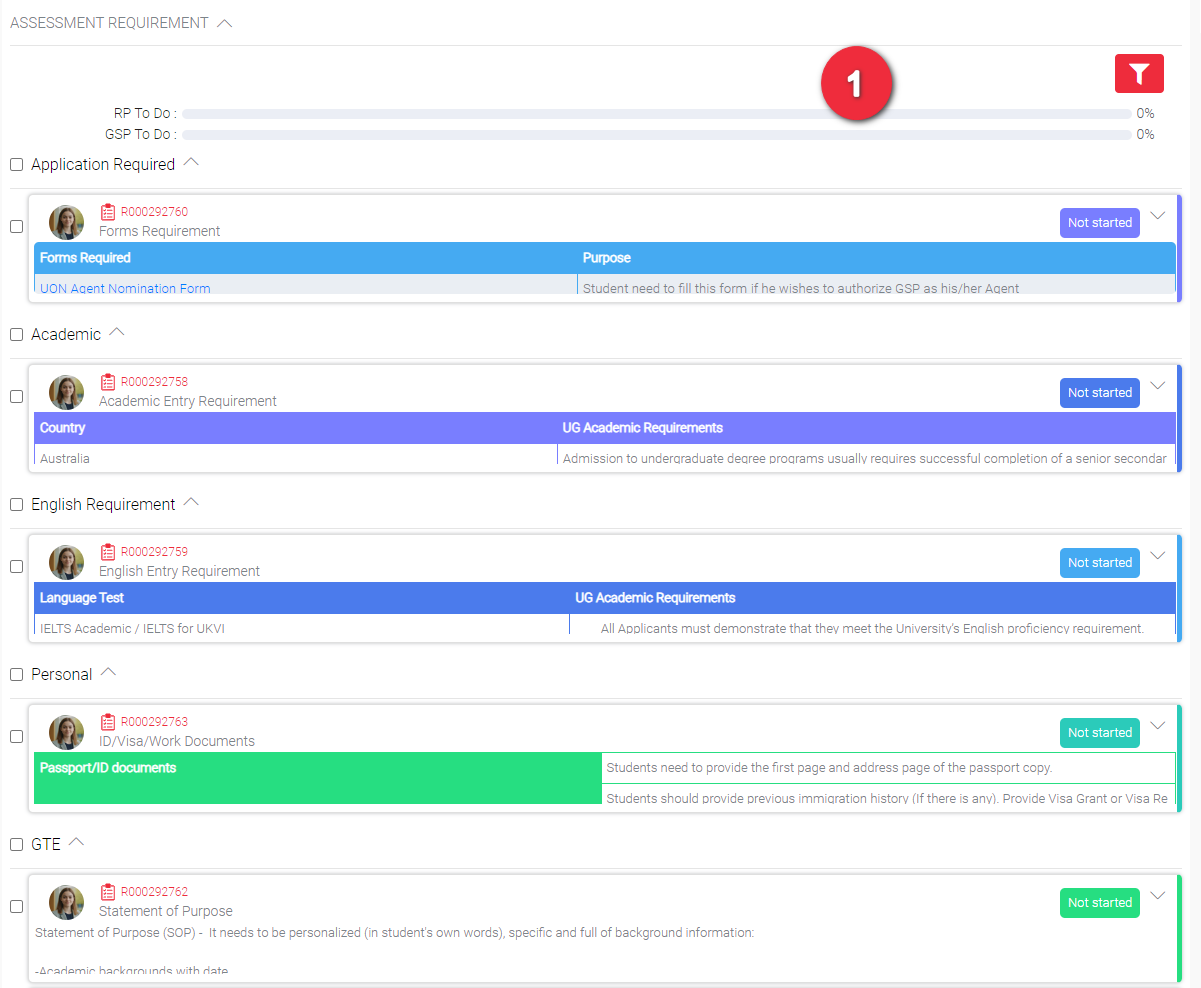Click clipboard icon beside R000292762
Screen dimensions: 1201x988
tap(108, 892)
